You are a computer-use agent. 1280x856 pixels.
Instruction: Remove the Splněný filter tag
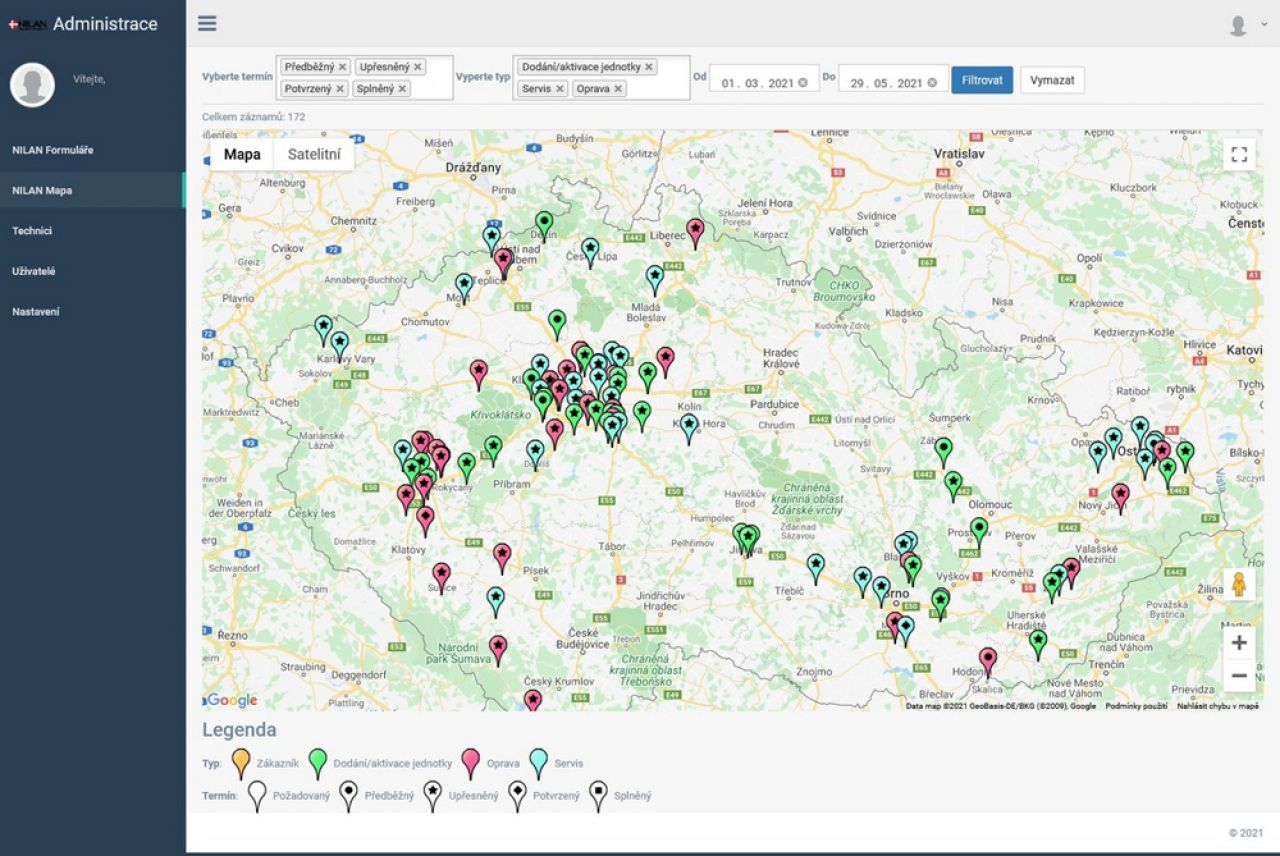coord(402,89)
